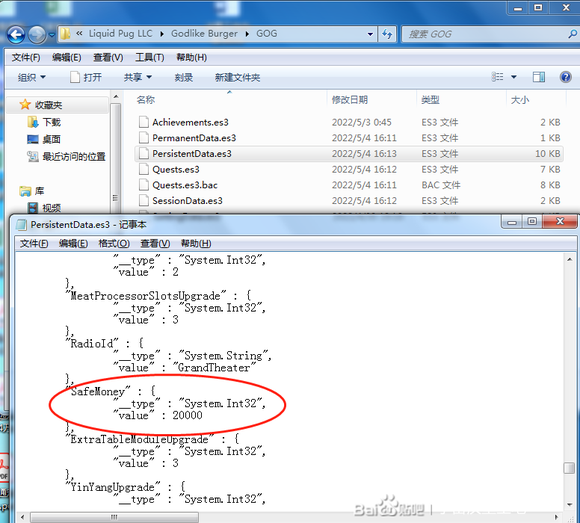Image resolution: width=580 pixels, height=523 pixels.
Task: Select the Achievements.es3 file icon
Action: 144,122
